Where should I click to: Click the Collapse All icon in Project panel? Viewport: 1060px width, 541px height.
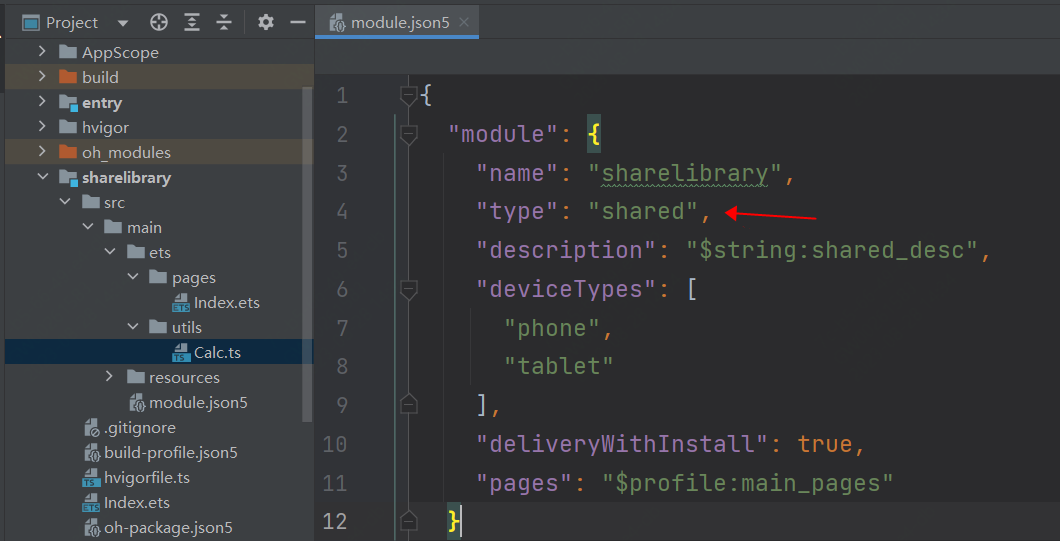(224, 22)
